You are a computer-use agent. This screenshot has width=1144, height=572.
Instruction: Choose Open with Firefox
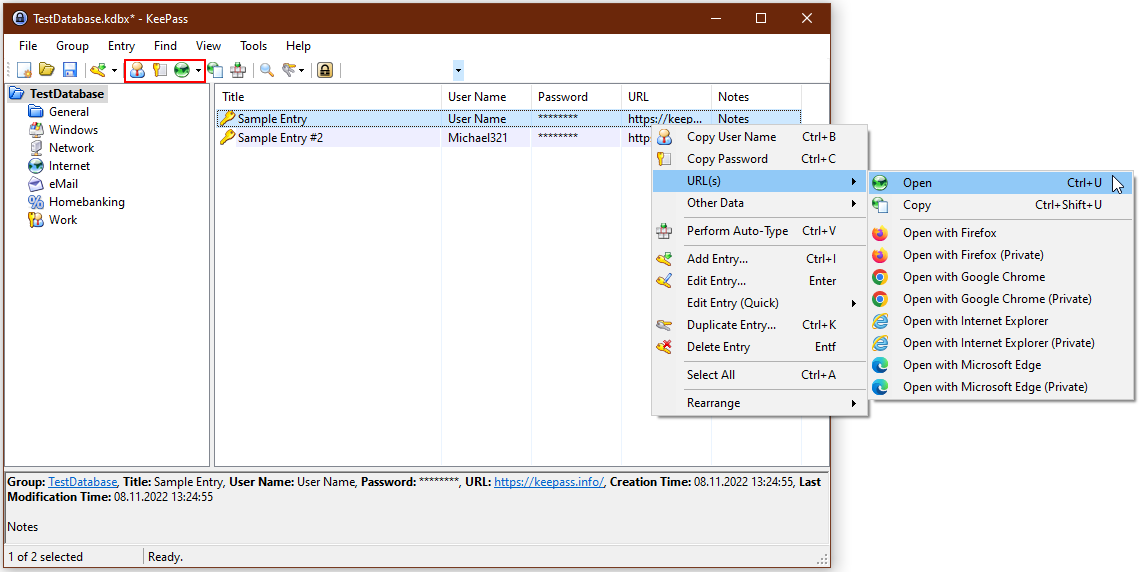coord(1000,233)
